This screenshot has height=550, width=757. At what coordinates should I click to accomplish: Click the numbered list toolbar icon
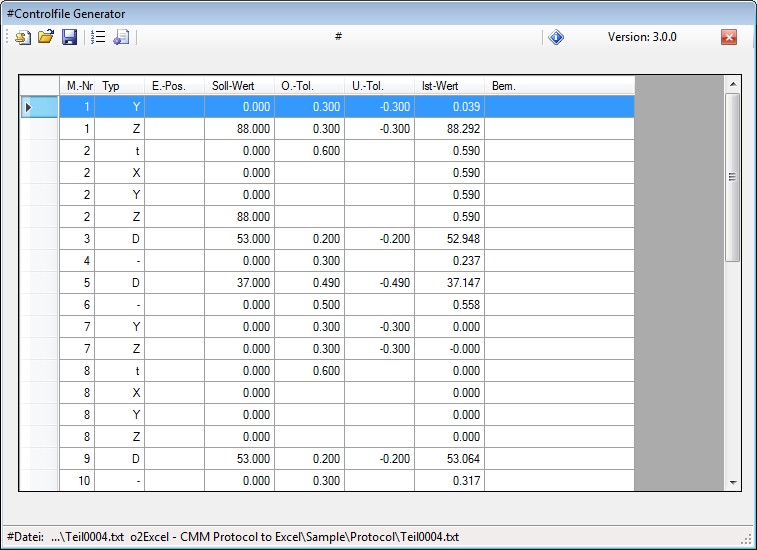(98, 37)
